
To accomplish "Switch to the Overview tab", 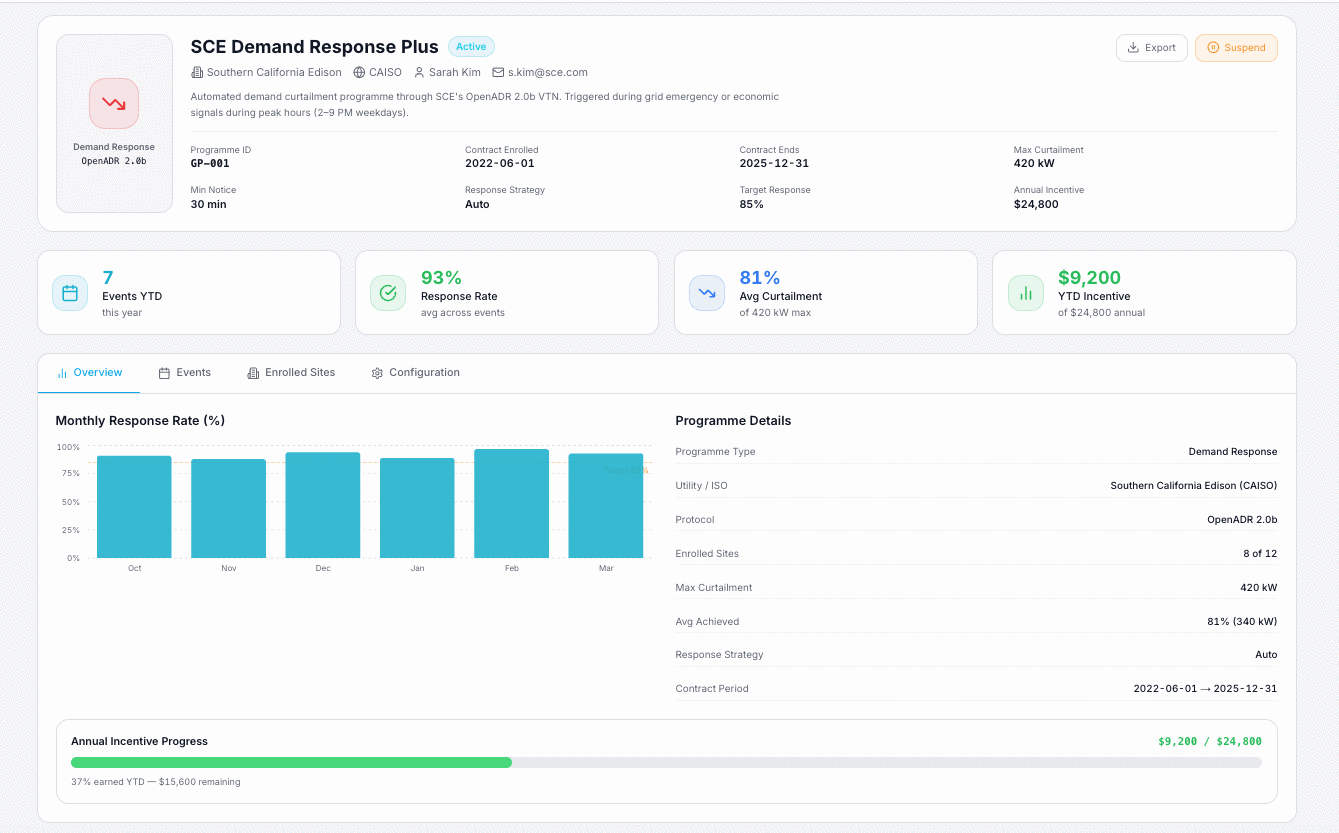I will point(89,373).
